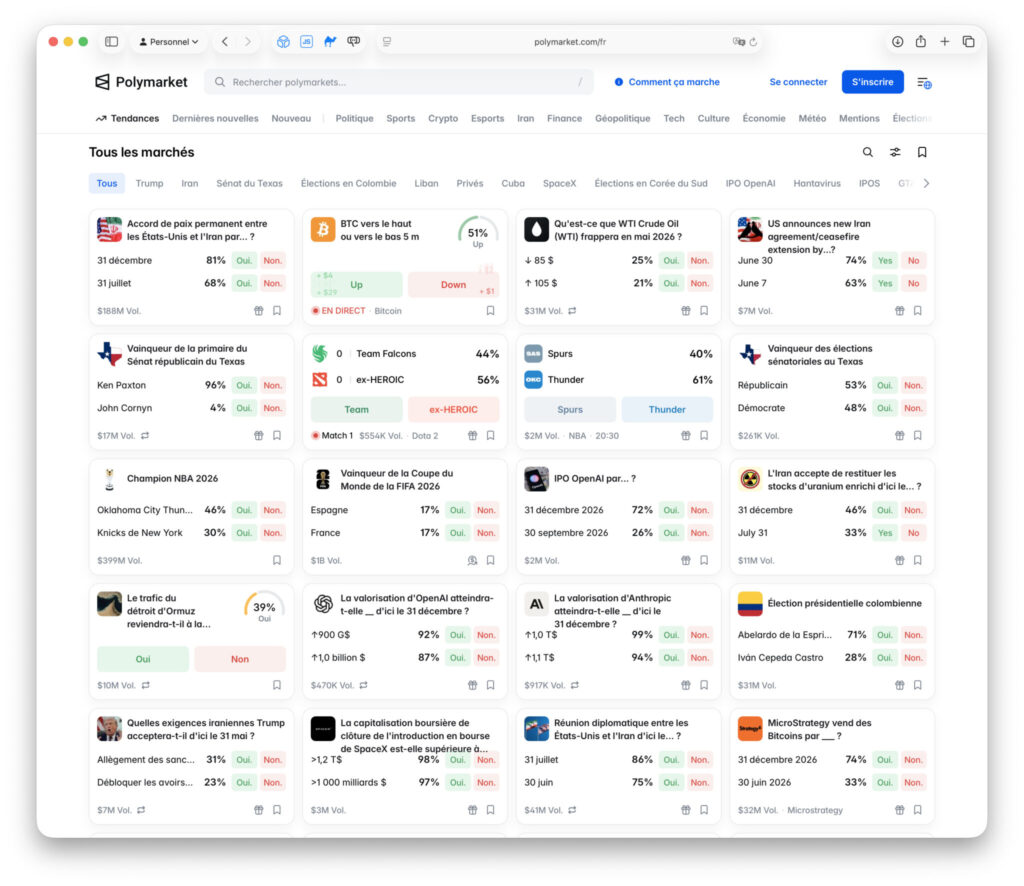Screen dimensions: 1024x886
Task: Focus the Rechercher polymarkets search field
Action: (398, 82)
